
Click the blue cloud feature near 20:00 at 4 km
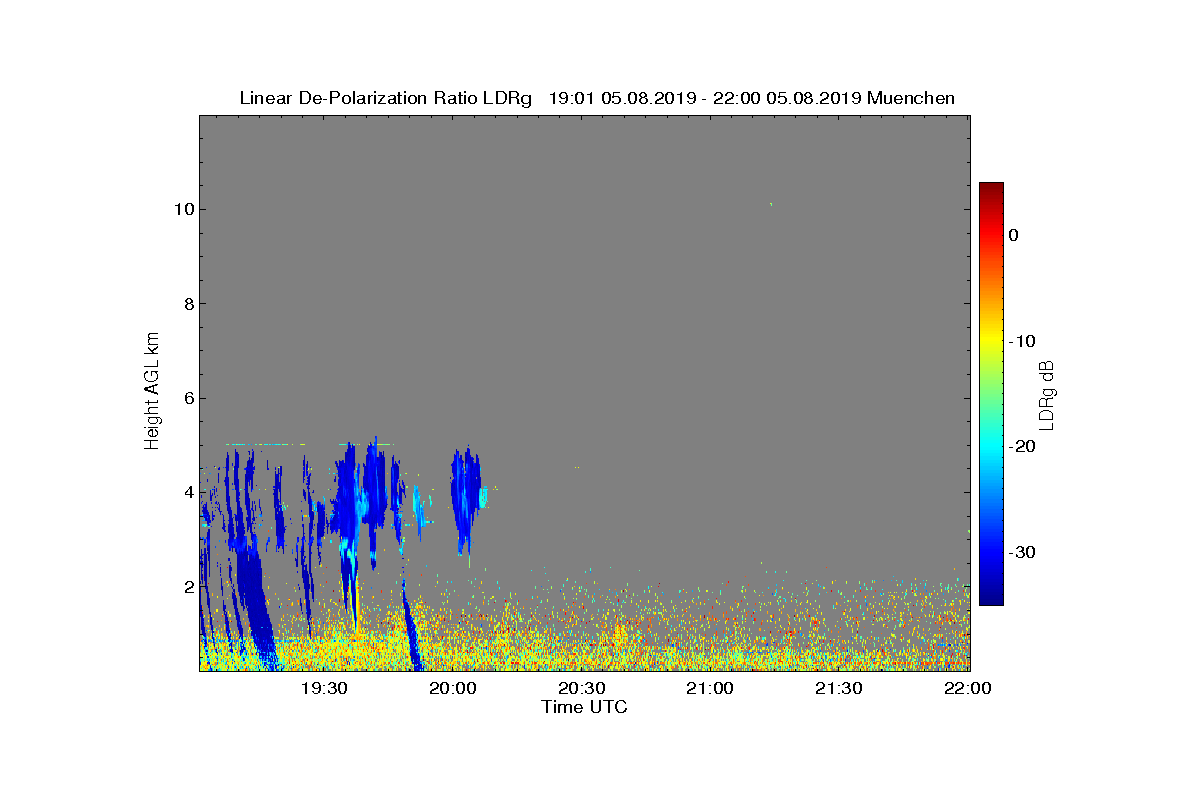point(466,497)
